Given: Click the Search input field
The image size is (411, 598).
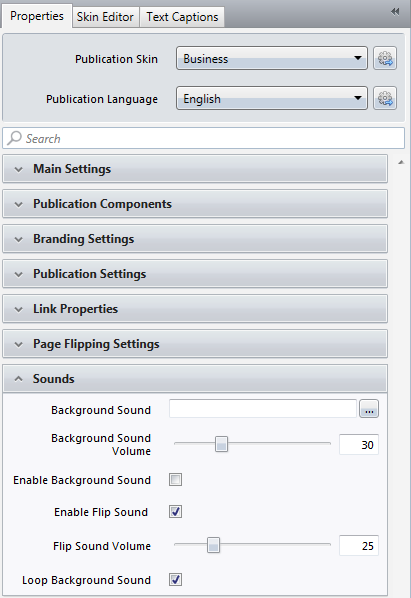Looking at the screenshot, I should (x=204, y=138).
